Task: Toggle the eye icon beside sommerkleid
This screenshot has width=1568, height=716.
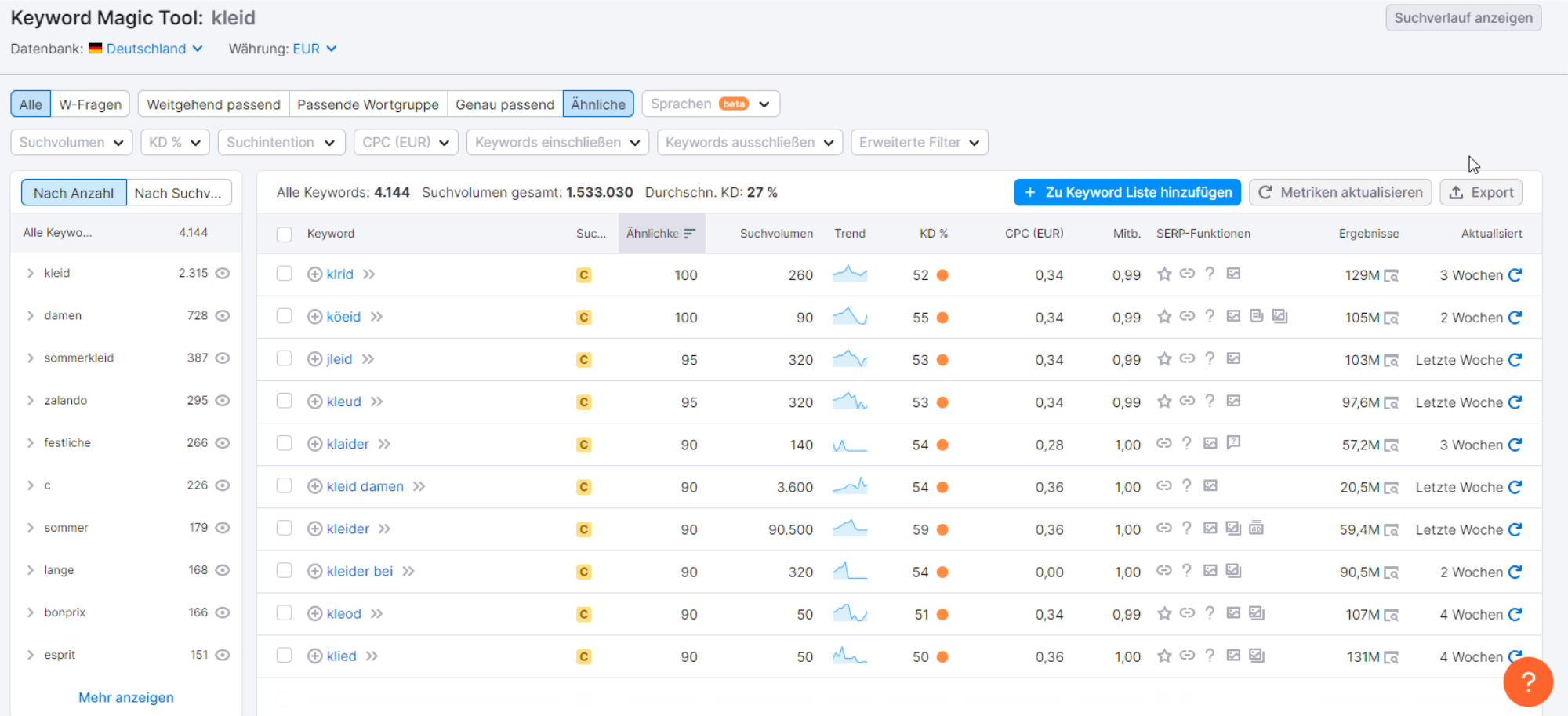Action: click(223, 358)
